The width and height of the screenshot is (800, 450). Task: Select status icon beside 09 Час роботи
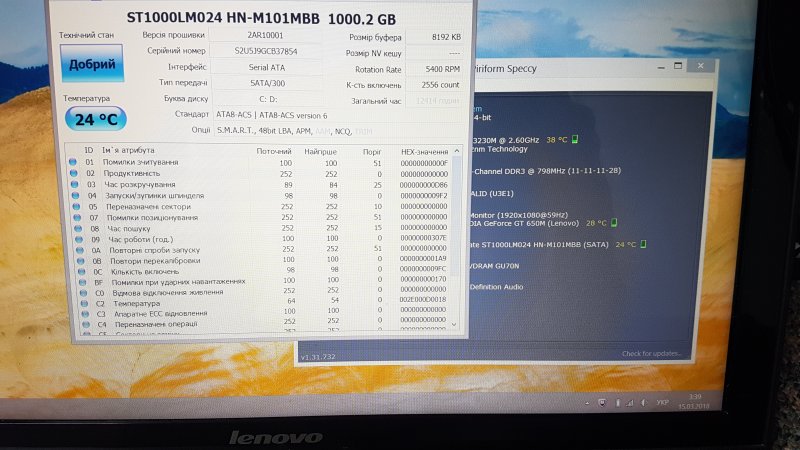tap(72, 238)
